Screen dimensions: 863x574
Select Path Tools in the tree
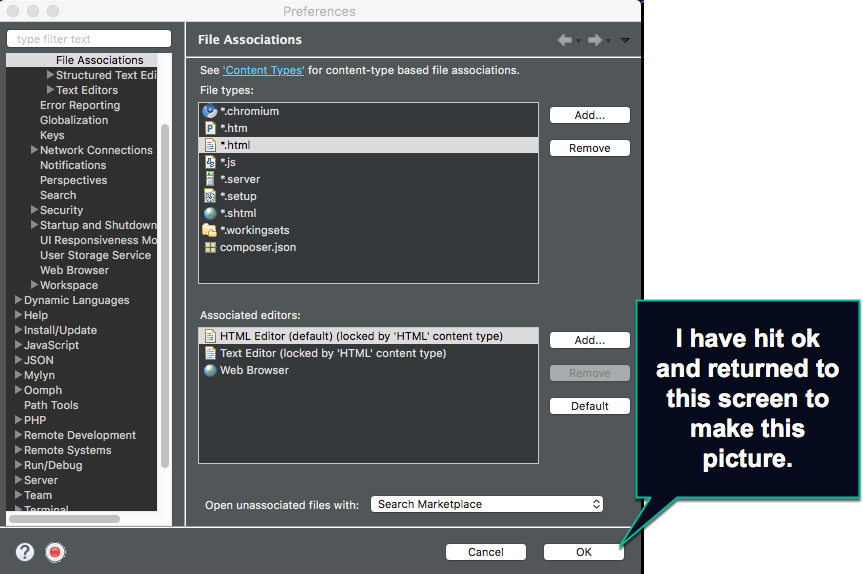(51, 405)
